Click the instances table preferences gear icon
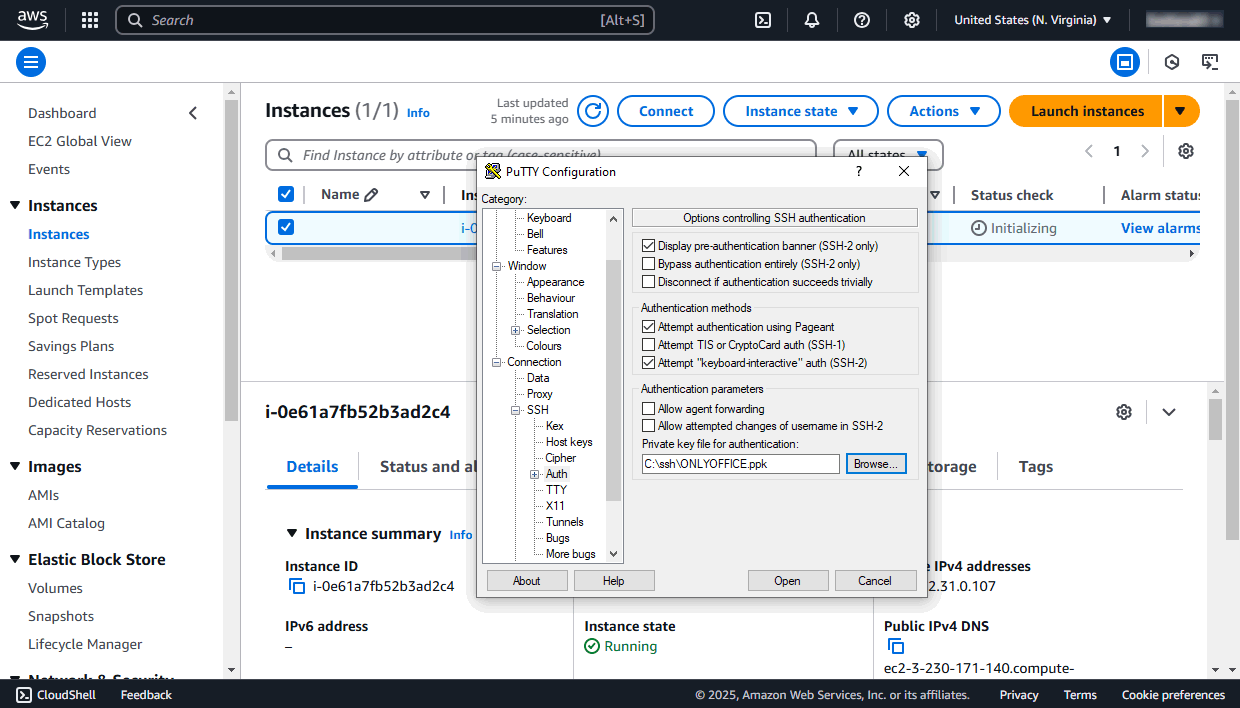The image size is (1240, 708). coord(1185,150)
